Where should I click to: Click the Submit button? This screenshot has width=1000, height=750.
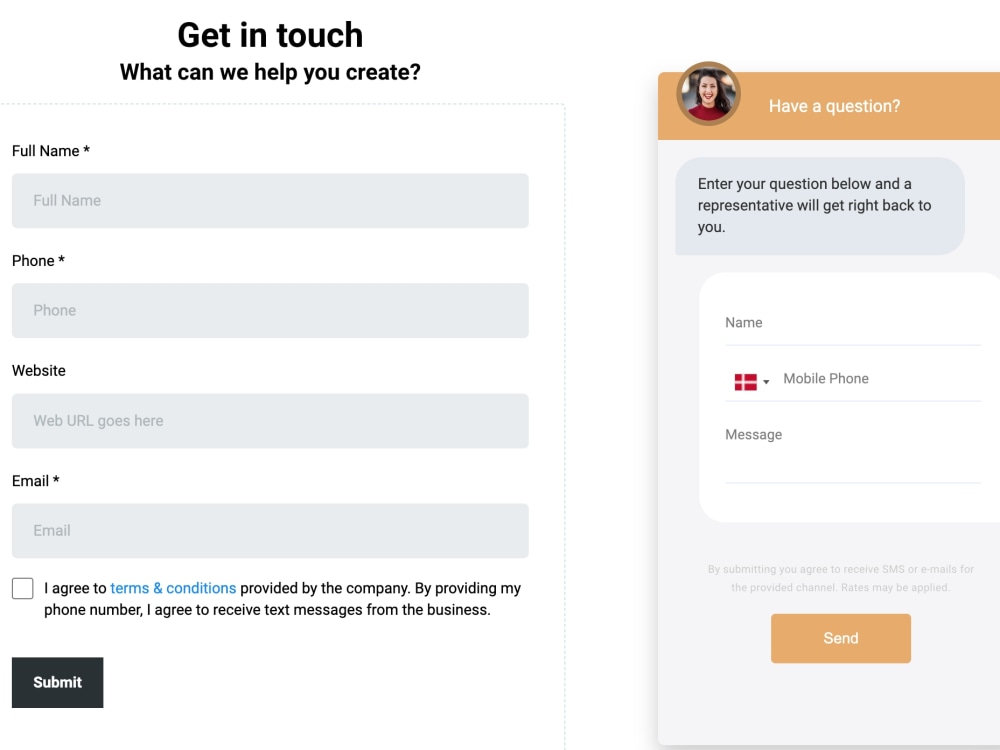(57, 682)
